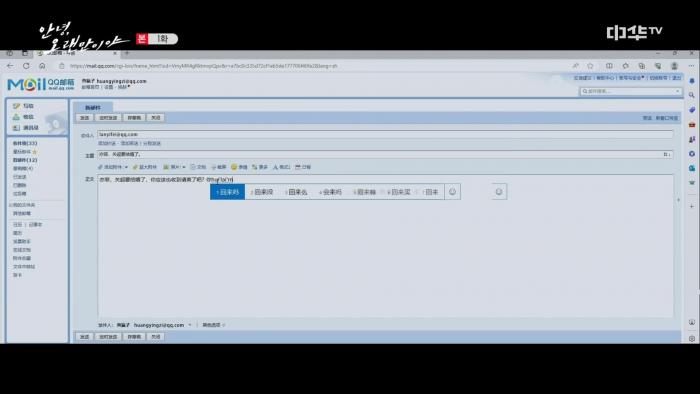
Task: Add page to favorites with star icon
Action: (590, 66)
